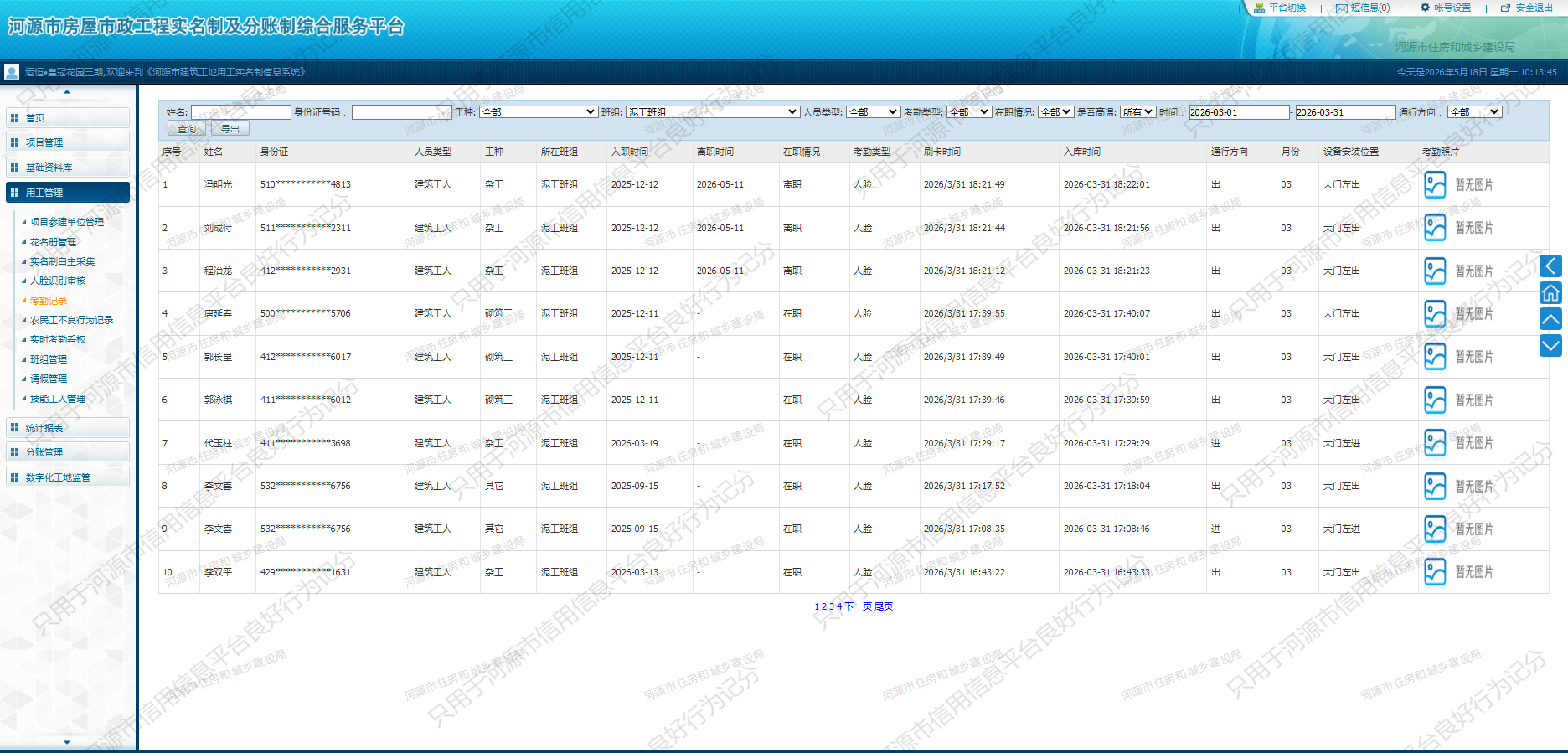Click photo placeholder icon in row 9 李文喜
Image resolution: width=1568 pixels, height=753 pixels.
(1435, 529)
